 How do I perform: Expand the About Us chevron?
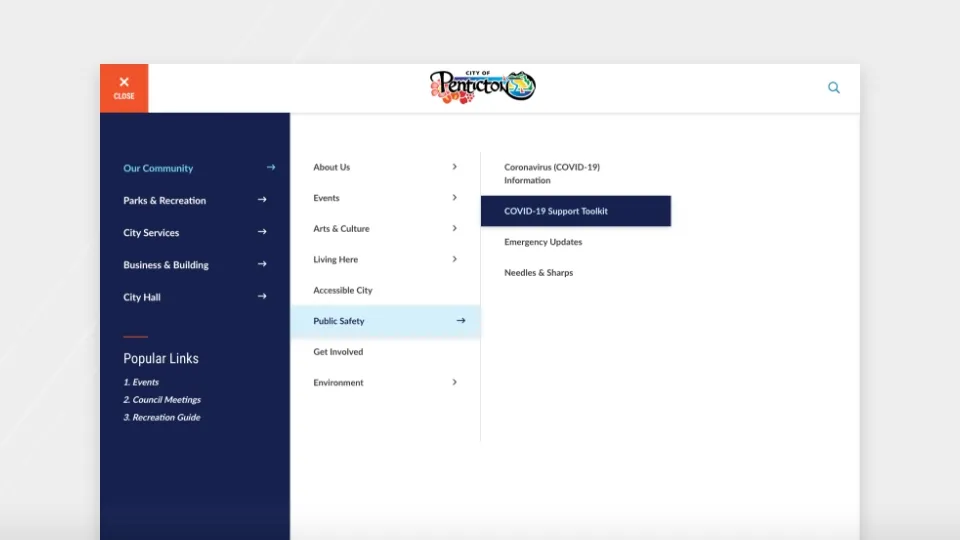(x=454, y=167)
